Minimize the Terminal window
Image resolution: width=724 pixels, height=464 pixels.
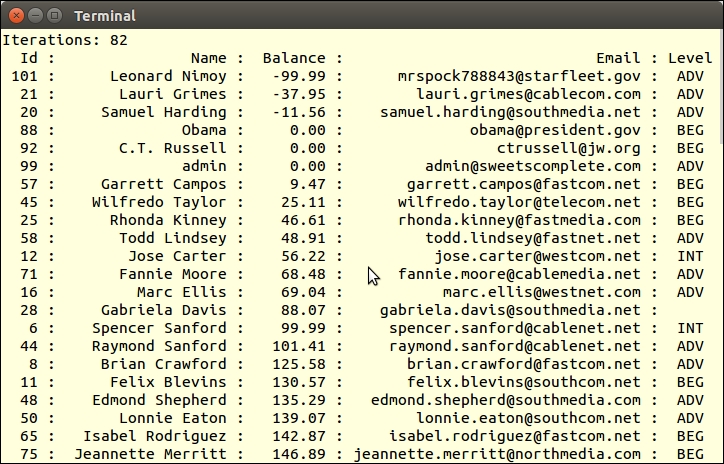click(36, 16)
